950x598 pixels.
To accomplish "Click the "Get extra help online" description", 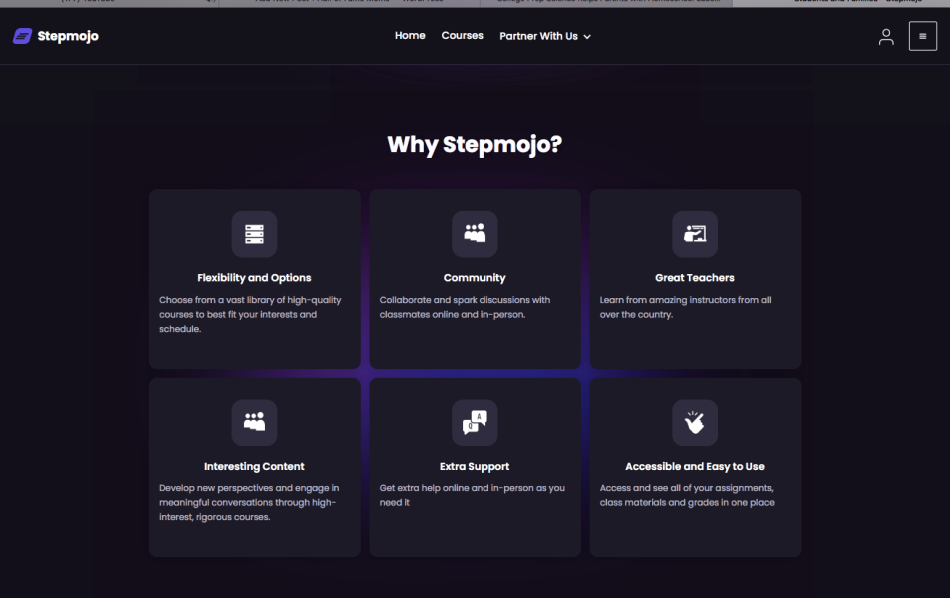I will pyautogui.click(x=472, y=495).
